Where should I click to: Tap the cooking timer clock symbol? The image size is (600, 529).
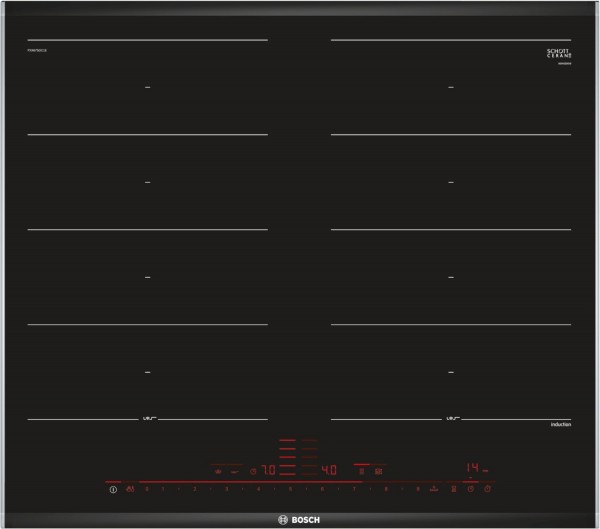tap(471, 489)
